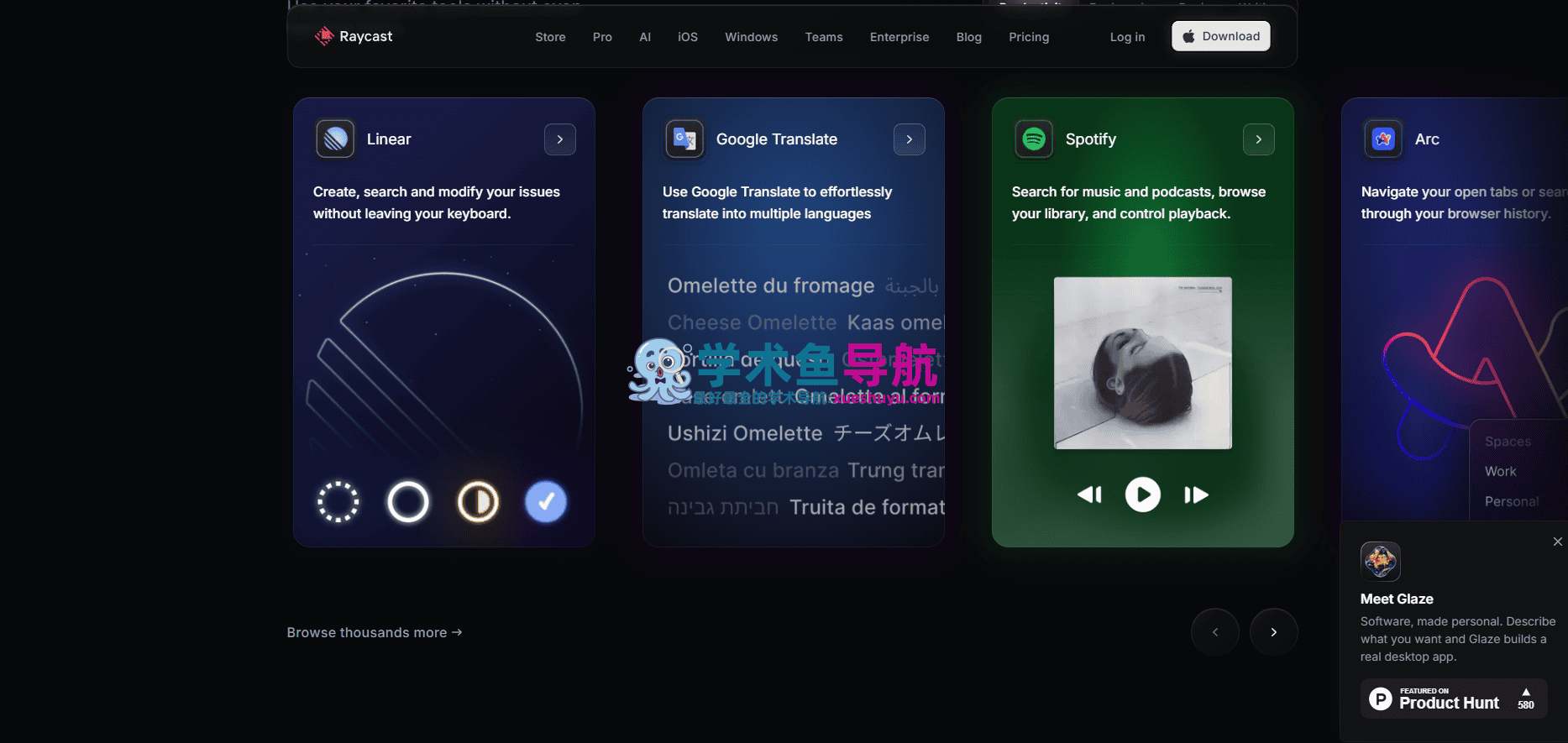
Task: Click the Glaze popup description text
Action: (1458, 639)
